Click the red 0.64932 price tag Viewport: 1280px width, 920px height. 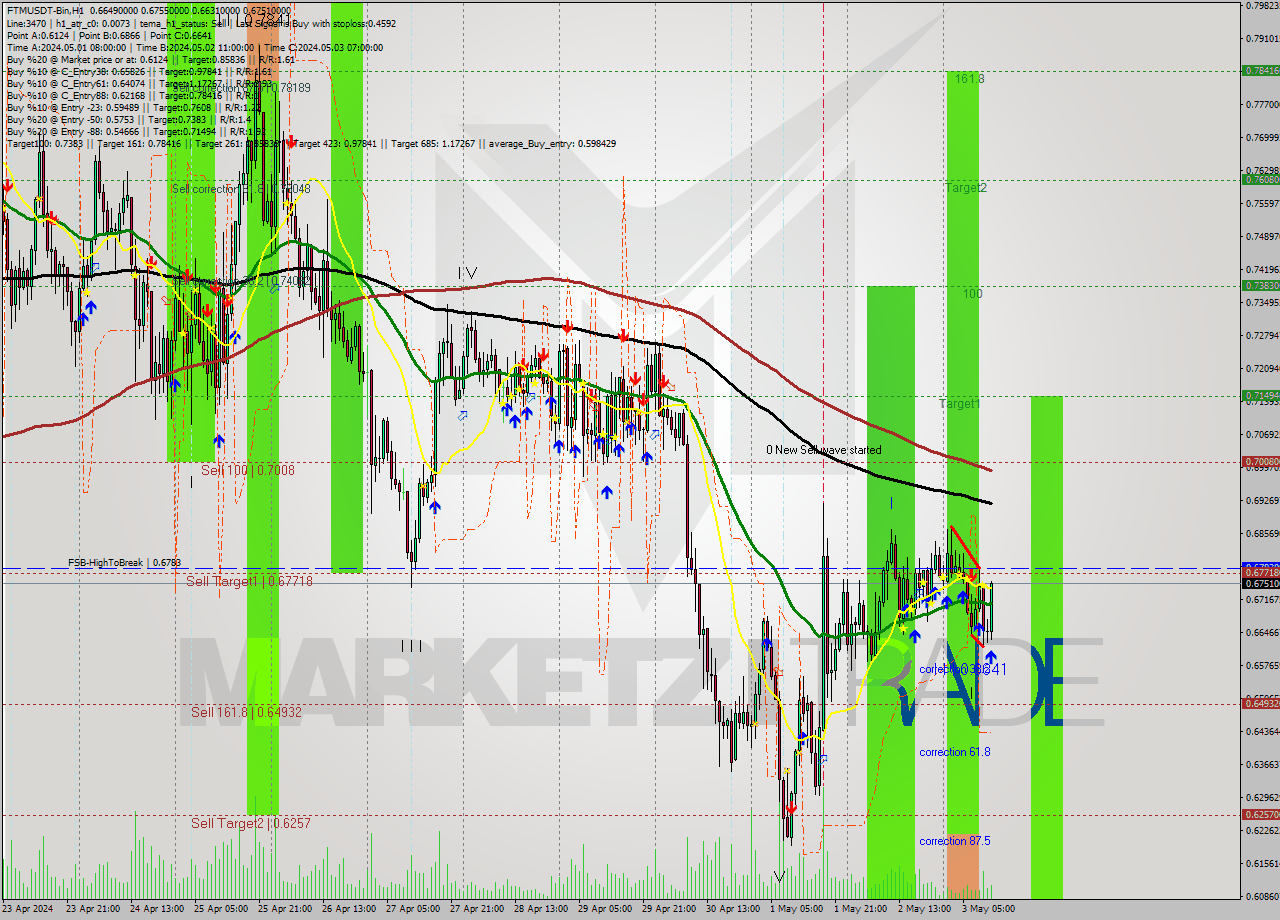coord(1260,703)
